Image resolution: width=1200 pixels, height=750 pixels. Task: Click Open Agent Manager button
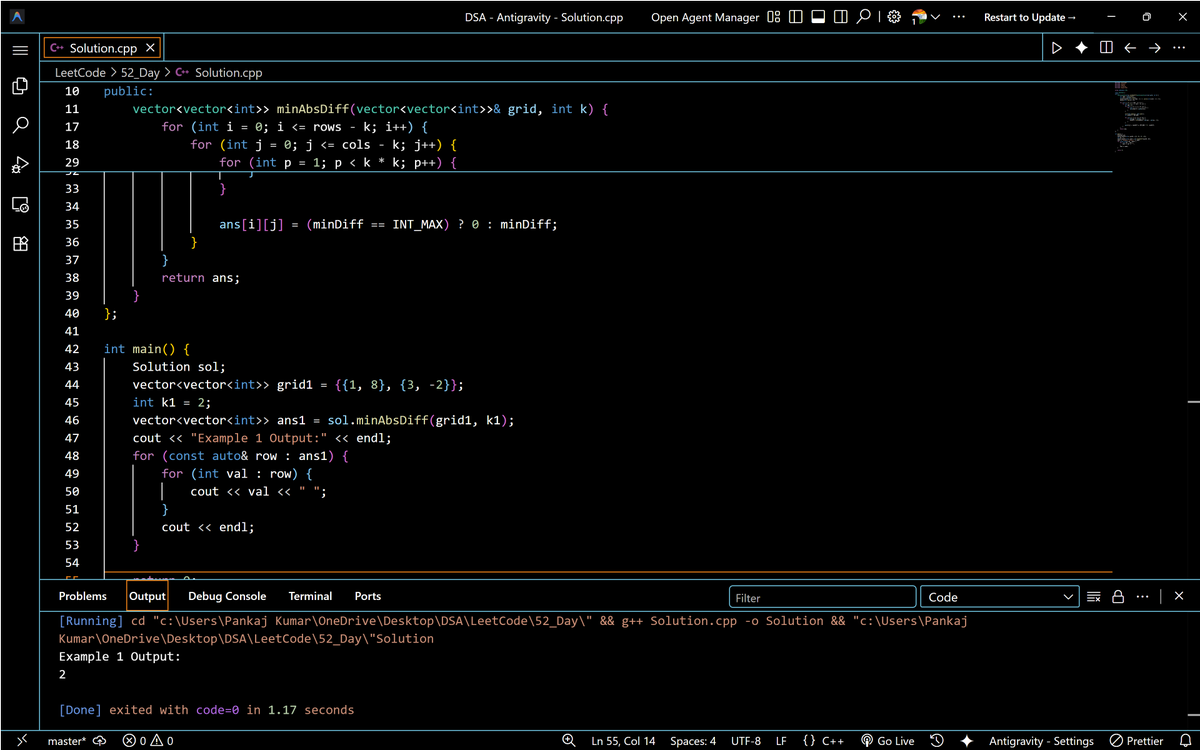pyautogui.click(x=705, y=17)
